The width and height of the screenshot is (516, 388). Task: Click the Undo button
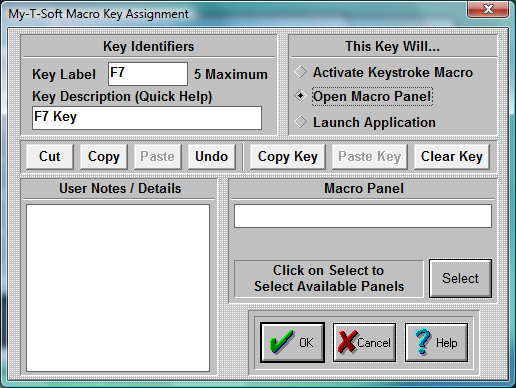pyautogui.click(x=212, y=157)
